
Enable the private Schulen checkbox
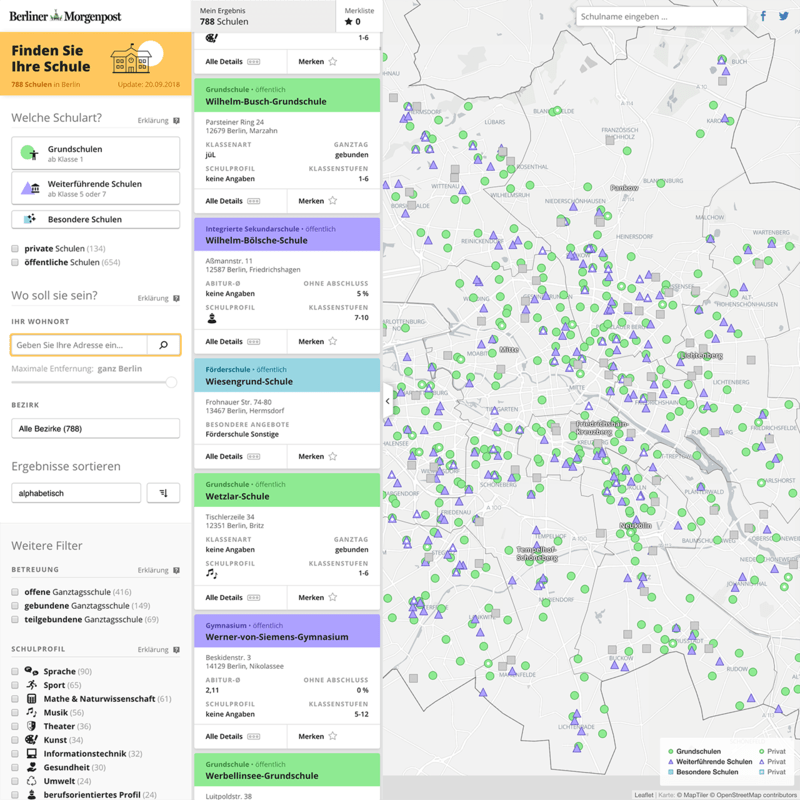pos(15,248)
